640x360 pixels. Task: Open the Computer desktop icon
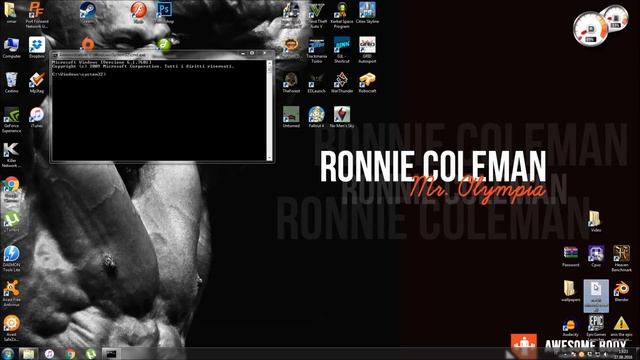point(11,48)
